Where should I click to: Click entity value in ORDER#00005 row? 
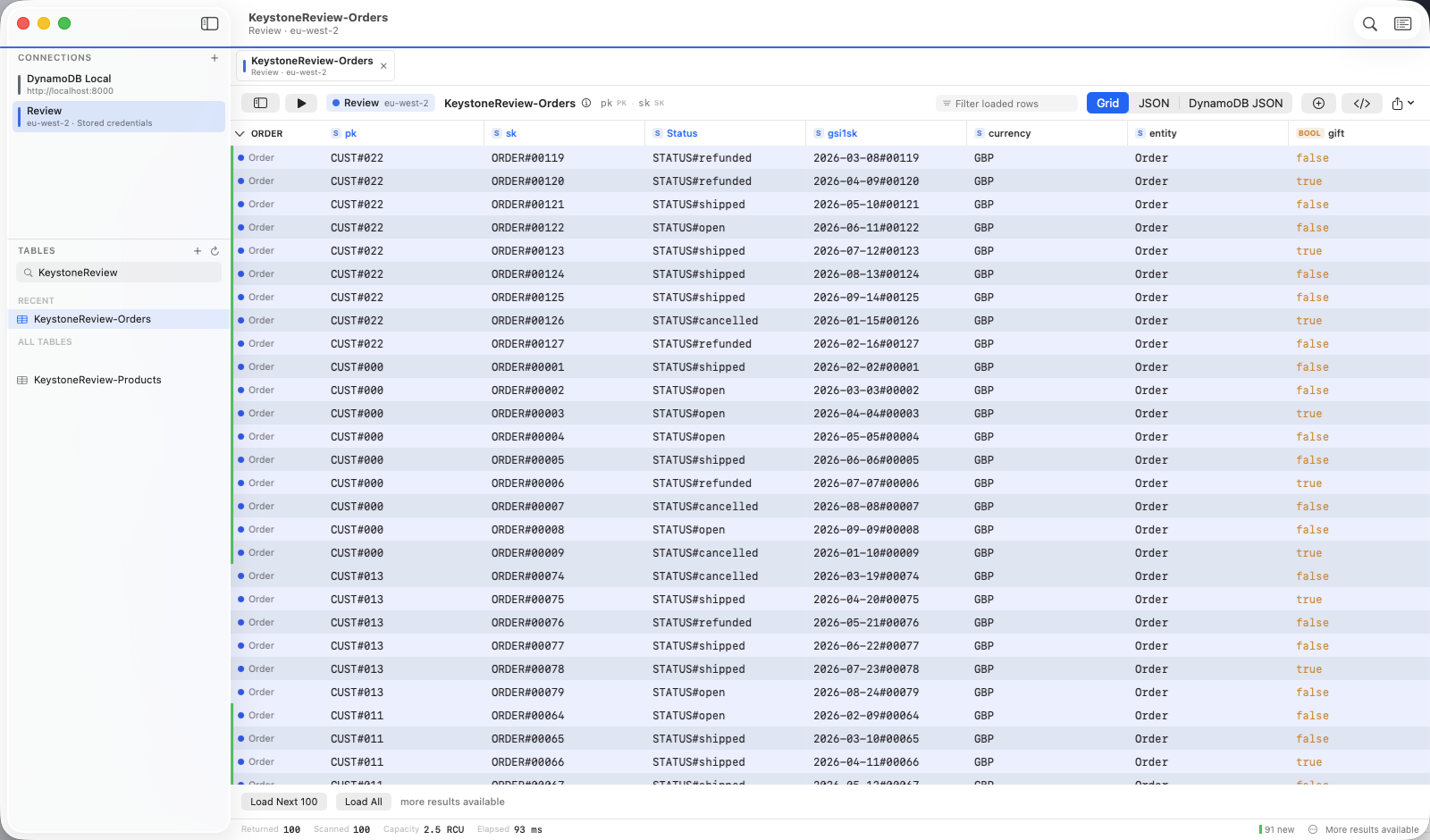1151,460
